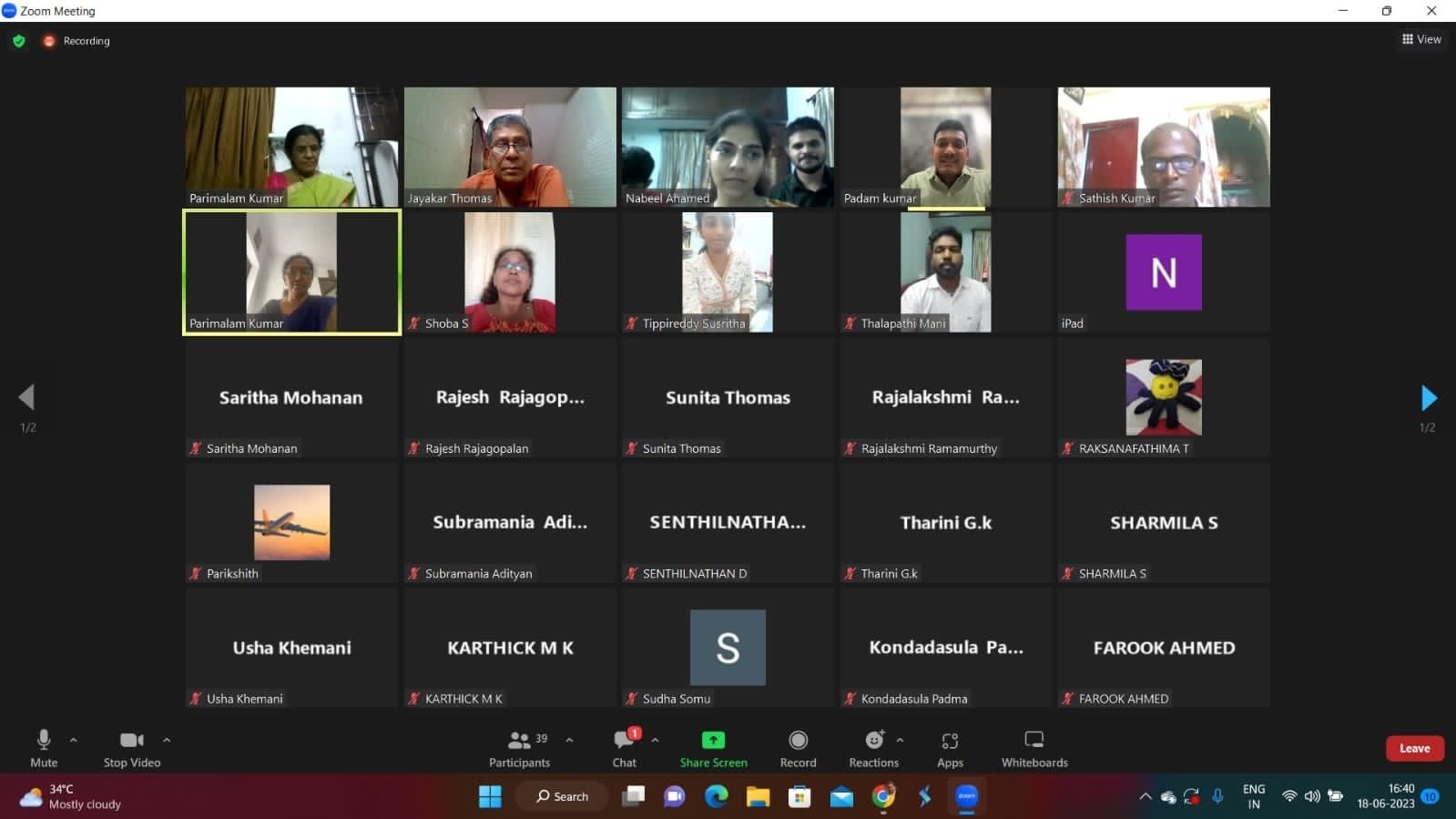Click the Recording indicator

pyautogui.click(x=76, y=41)
